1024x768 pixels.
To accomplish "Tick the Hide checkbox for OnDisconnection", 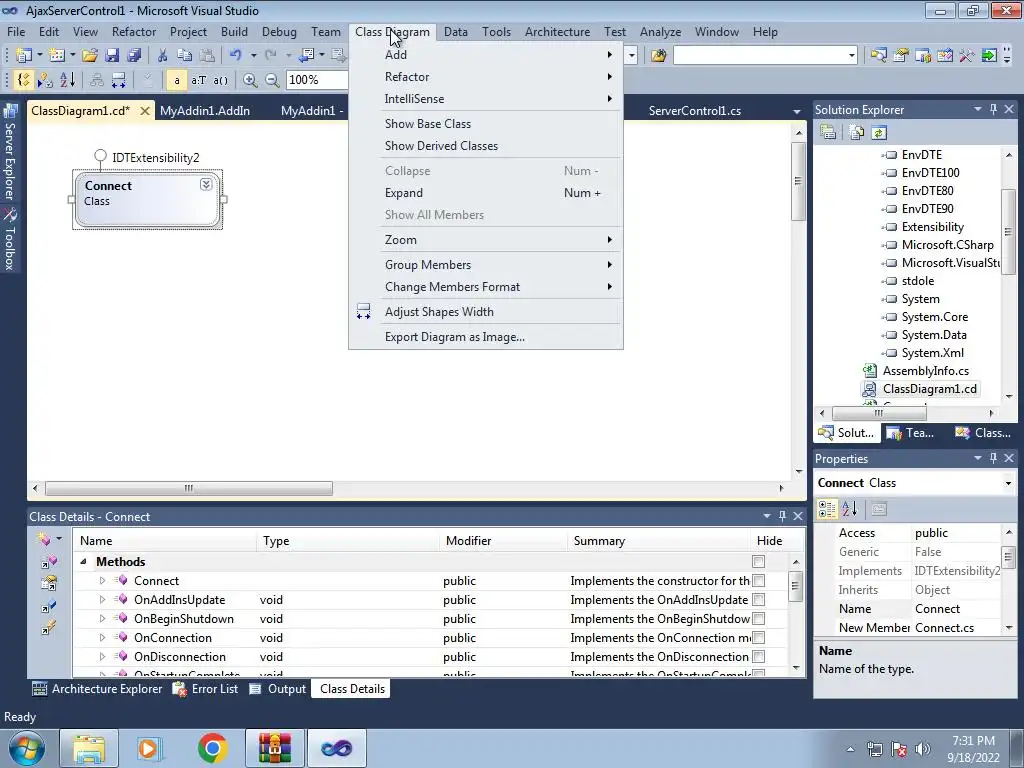I will (x=758, y=656).
